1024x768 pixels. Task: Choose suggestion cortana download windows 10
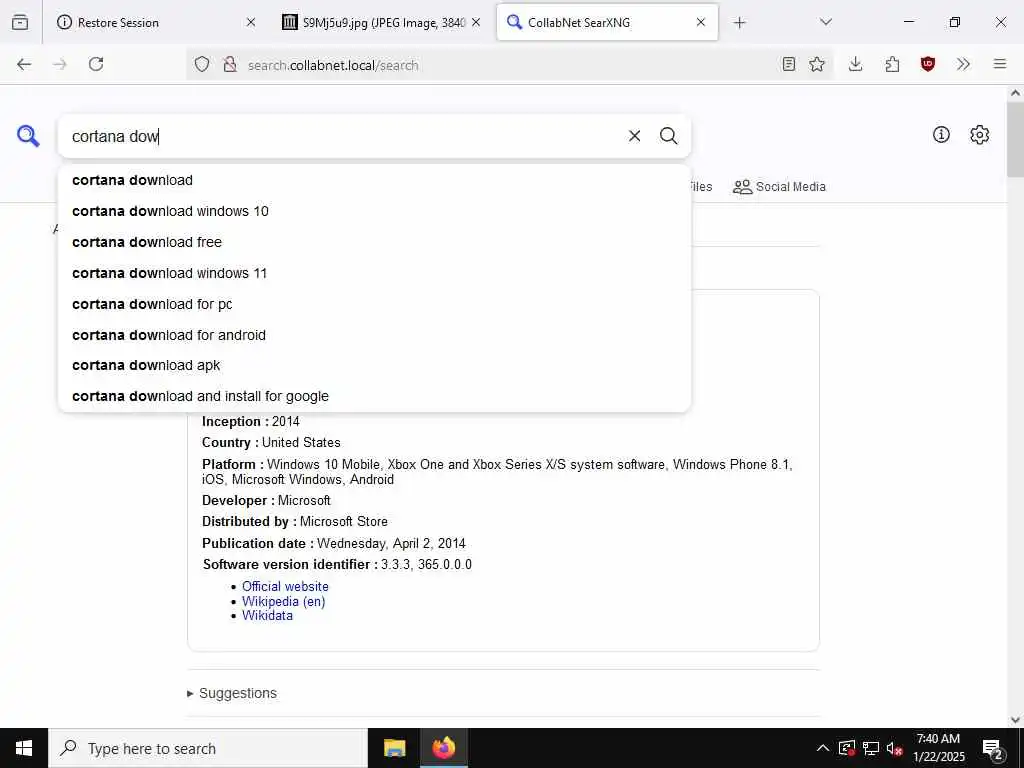pos(374,211)
